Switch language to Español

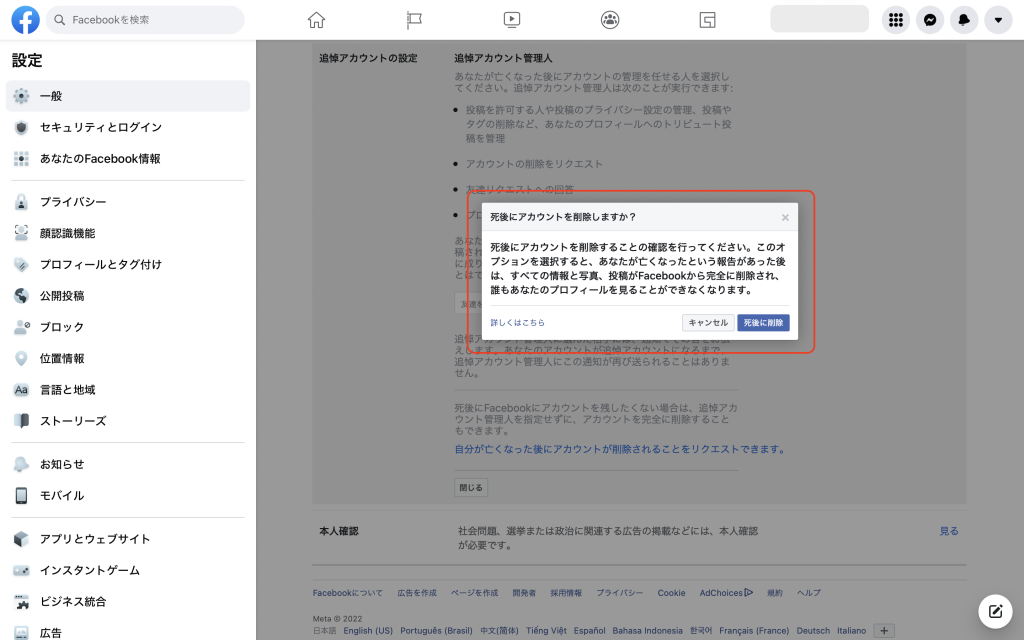590,631
